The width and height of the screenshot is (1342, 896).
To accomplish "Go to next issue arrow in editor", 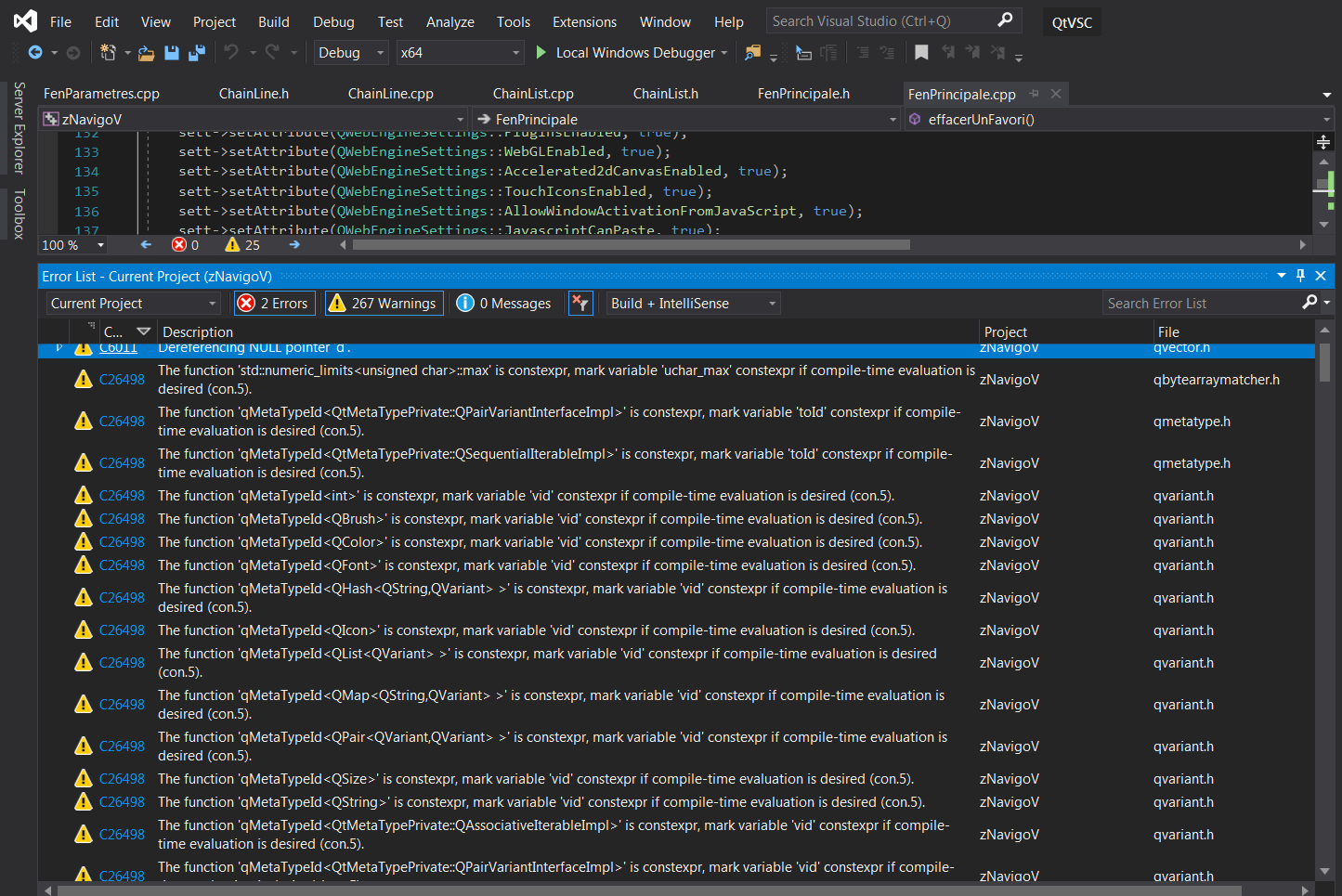I will click(x=294, y=245).
